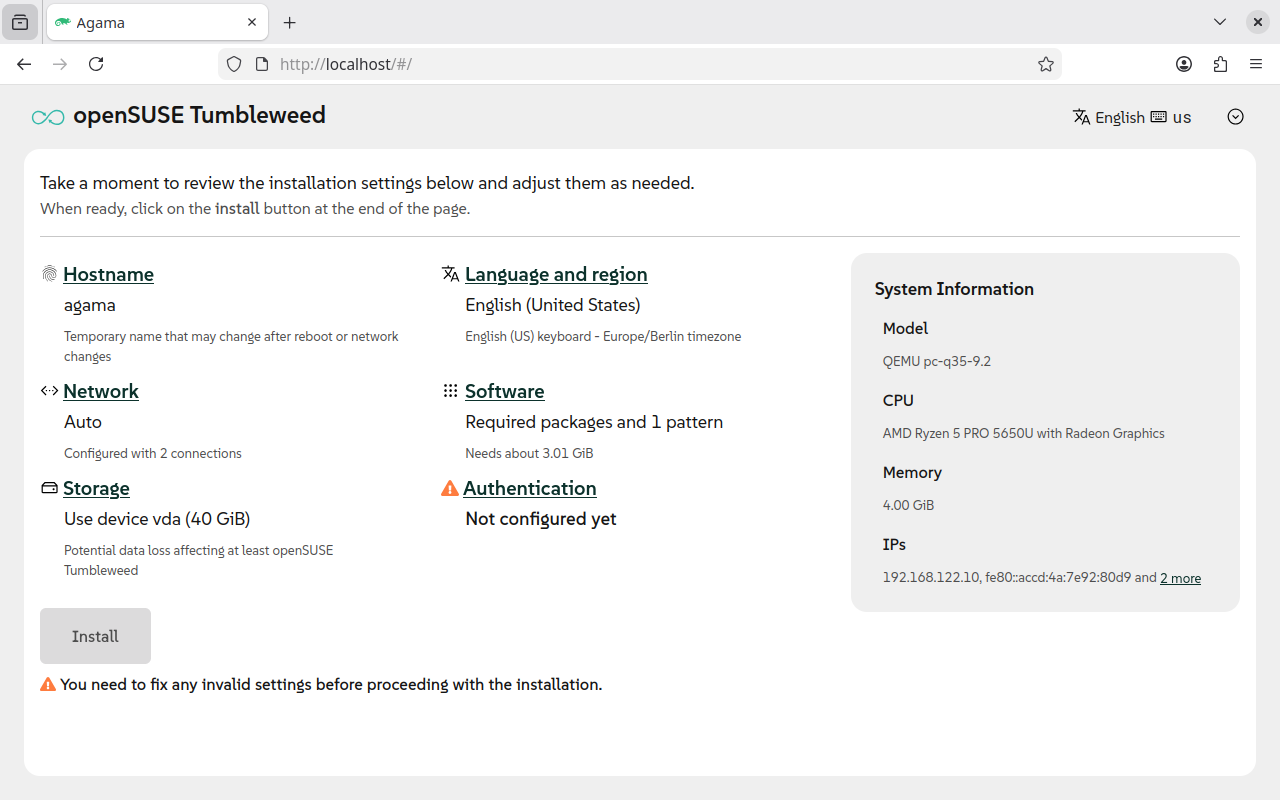Show the 2 more IP addresses
The image size is (1280, 800).
[x=1180, y=578]
